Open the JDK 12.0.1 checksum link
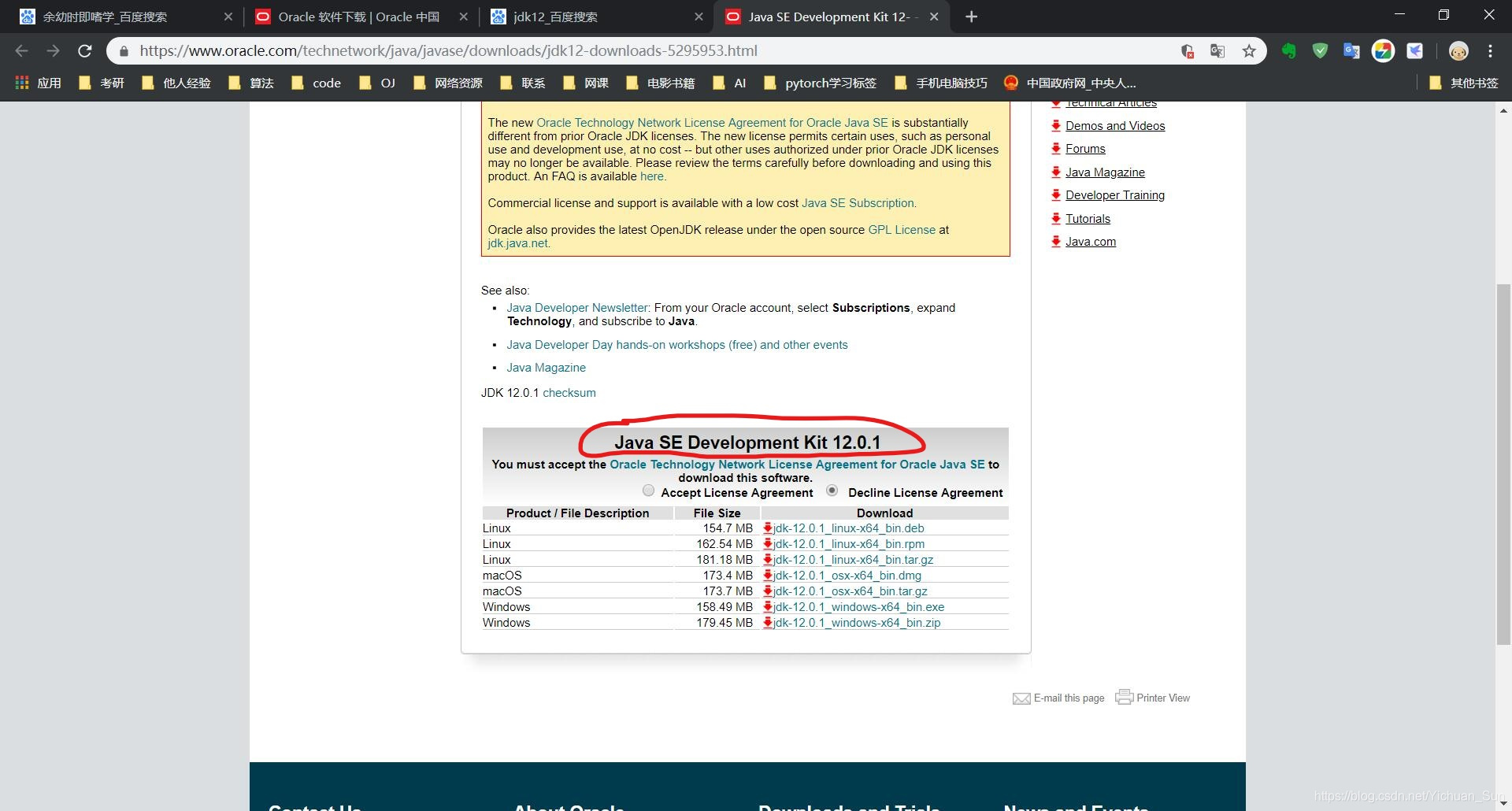 pos(569,393)
